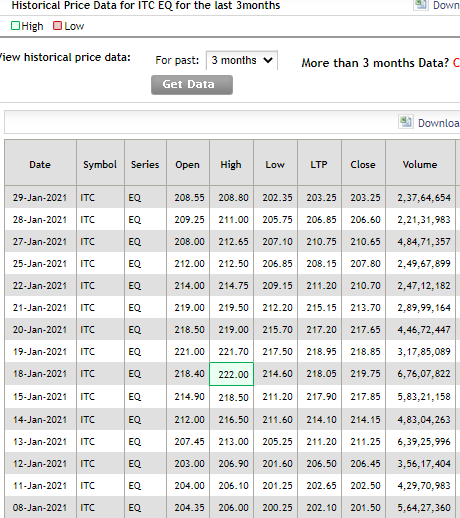Toggle the green High legend box

[15, 26]
